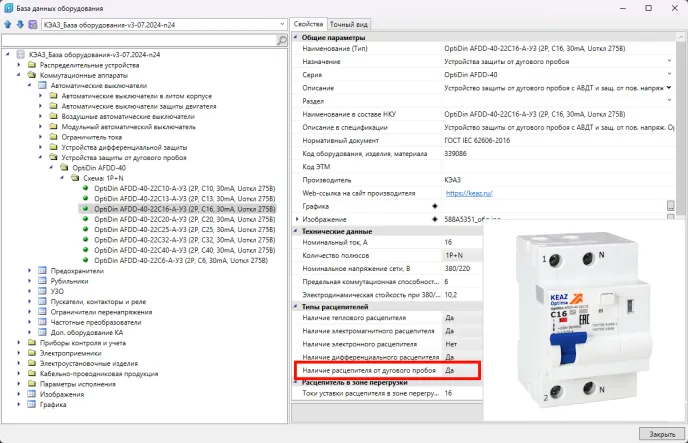688x443 pixels.
Task: Open the Назначение value dropdown
Action: (x=670, y=62)
